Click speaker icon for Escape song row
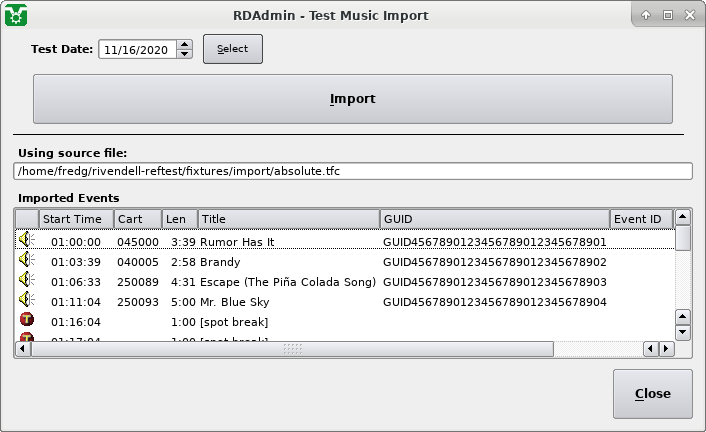 click(x=26, y=281)
